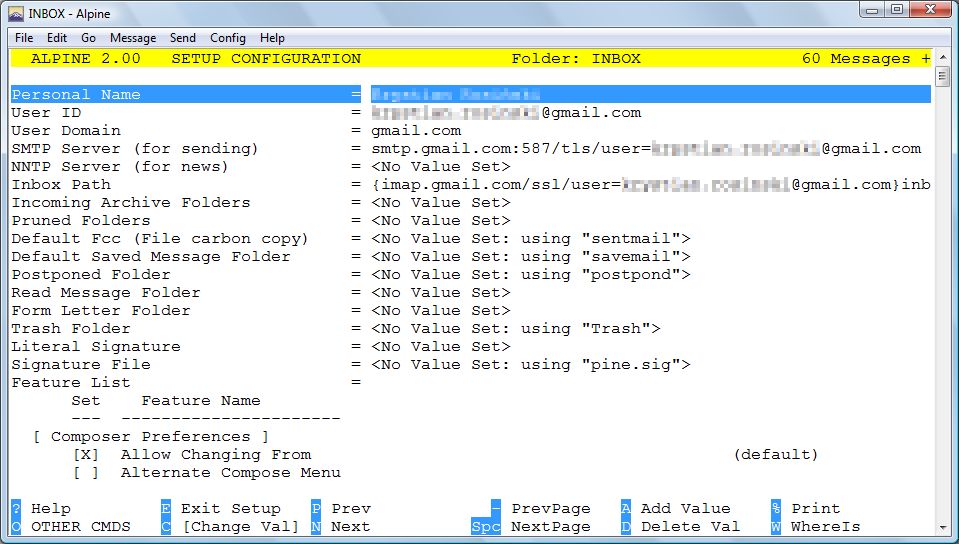Open the Help menu
Viewport: 959px width, 544px height.
[272, 38]
